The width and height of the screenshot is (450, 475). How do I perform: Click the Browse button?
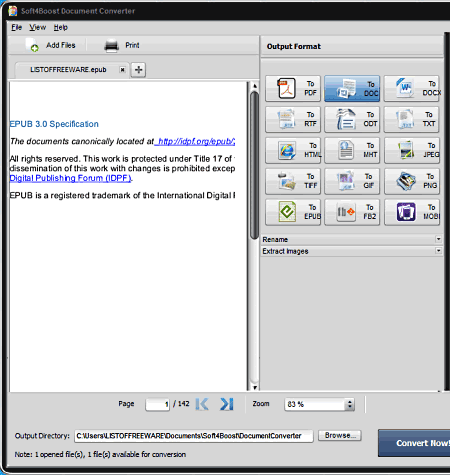coord(339,435)
